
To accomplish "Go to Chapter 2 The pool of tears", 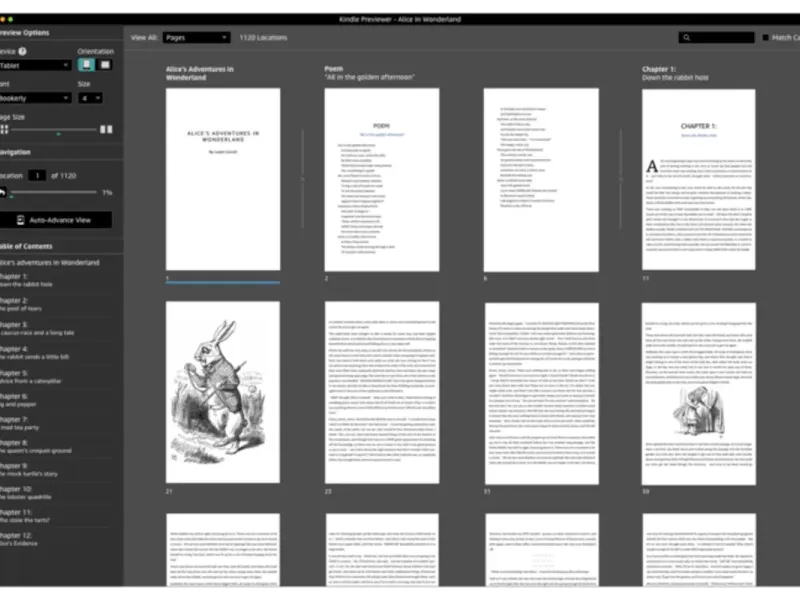I will tap(21, 304).
